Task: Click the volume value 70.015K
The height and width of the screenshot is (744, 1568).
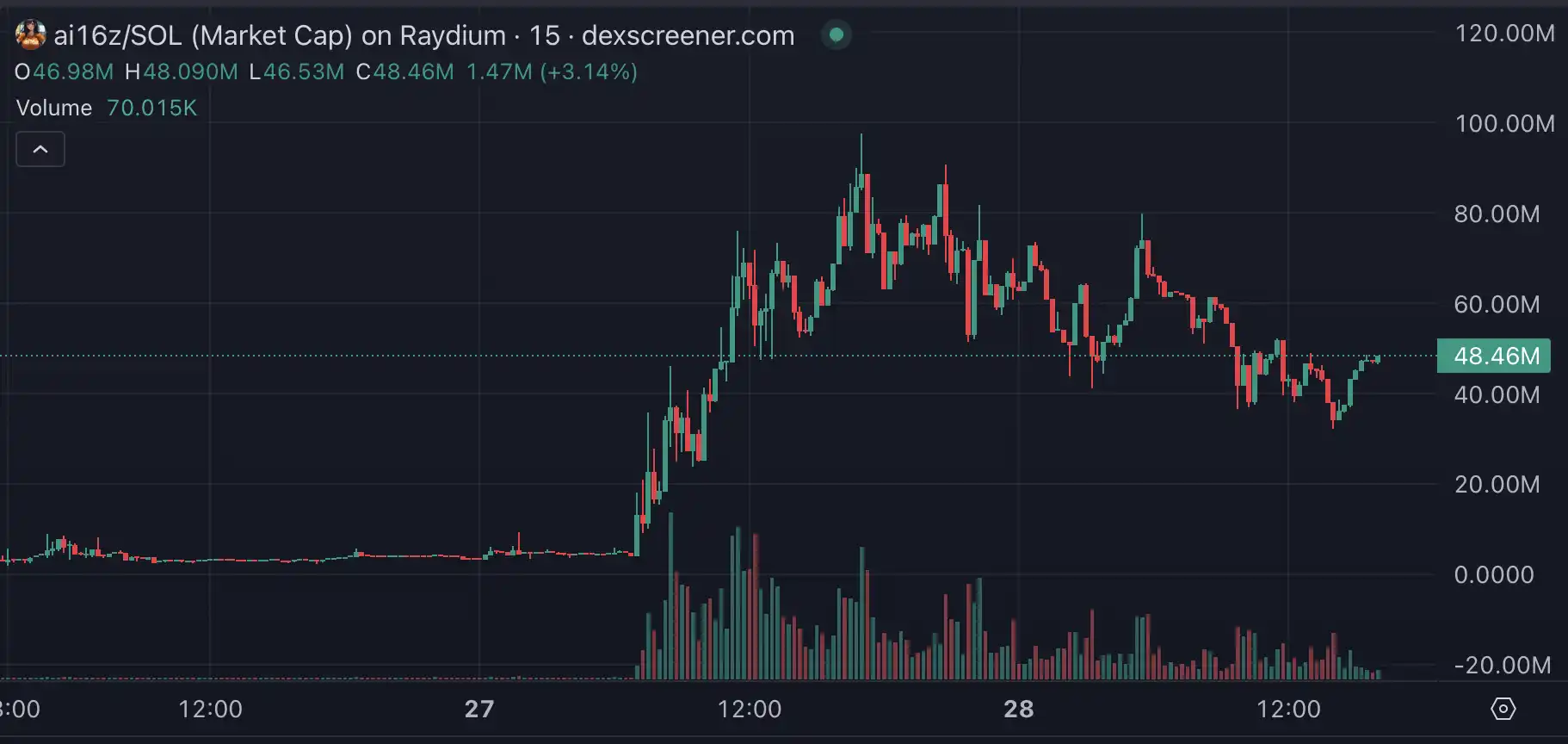Action: [x=151, y=108]
